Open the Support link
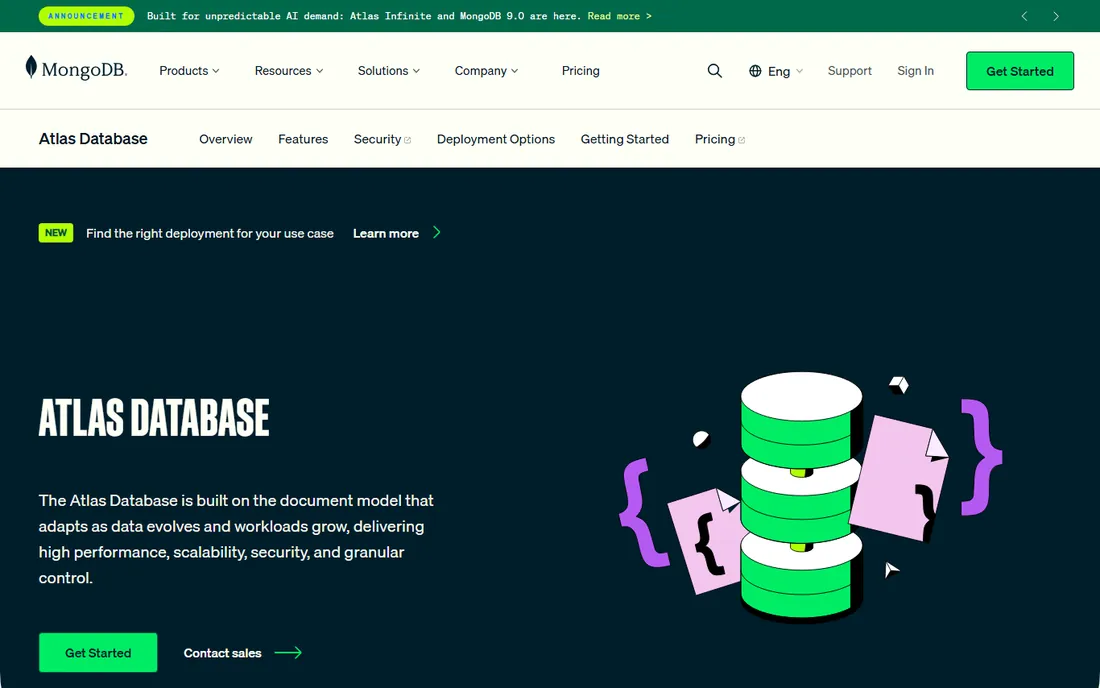 (850, 71)
